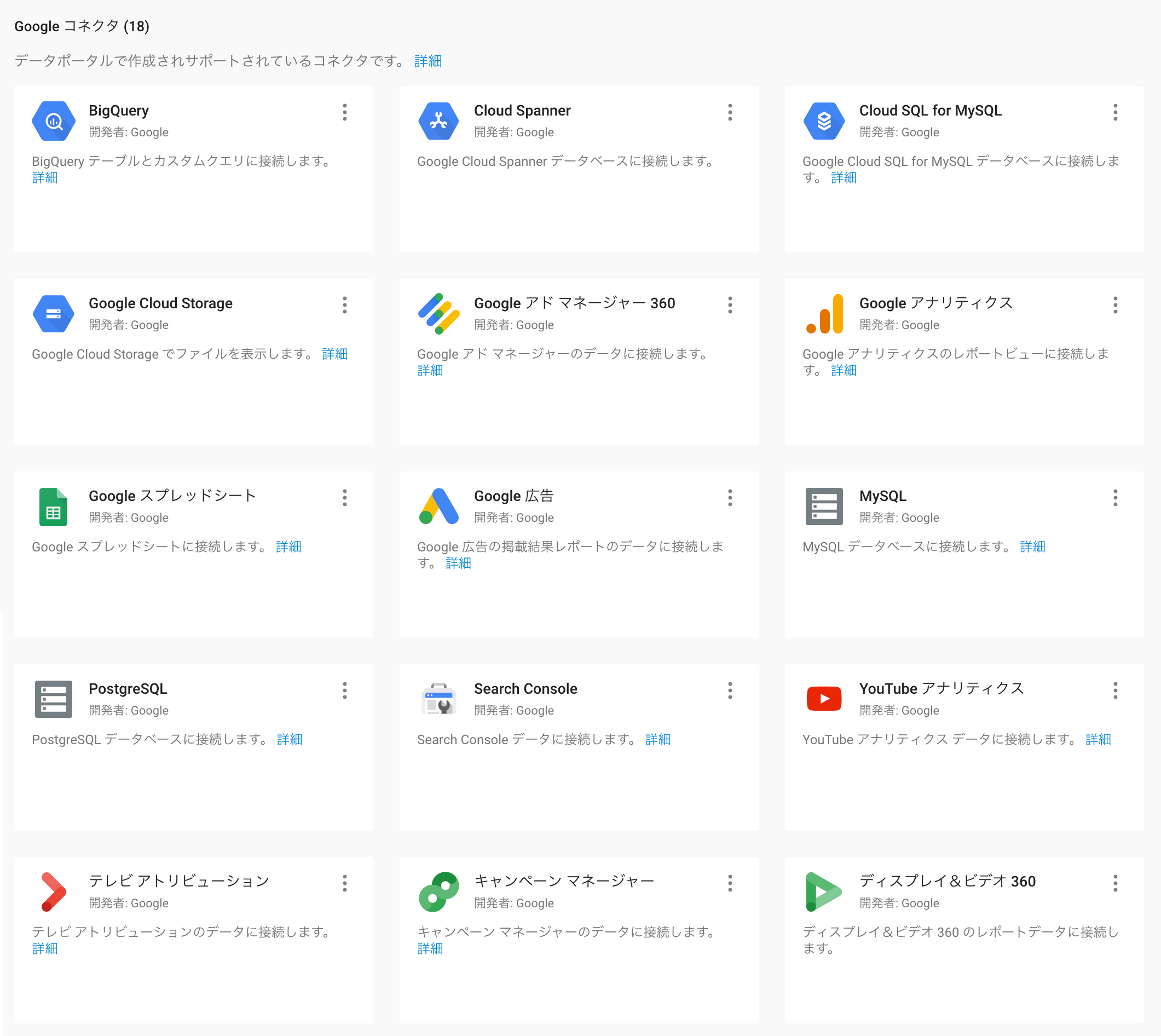Open Google アナリティクス three-dot menu

(x=1115, y=305)
